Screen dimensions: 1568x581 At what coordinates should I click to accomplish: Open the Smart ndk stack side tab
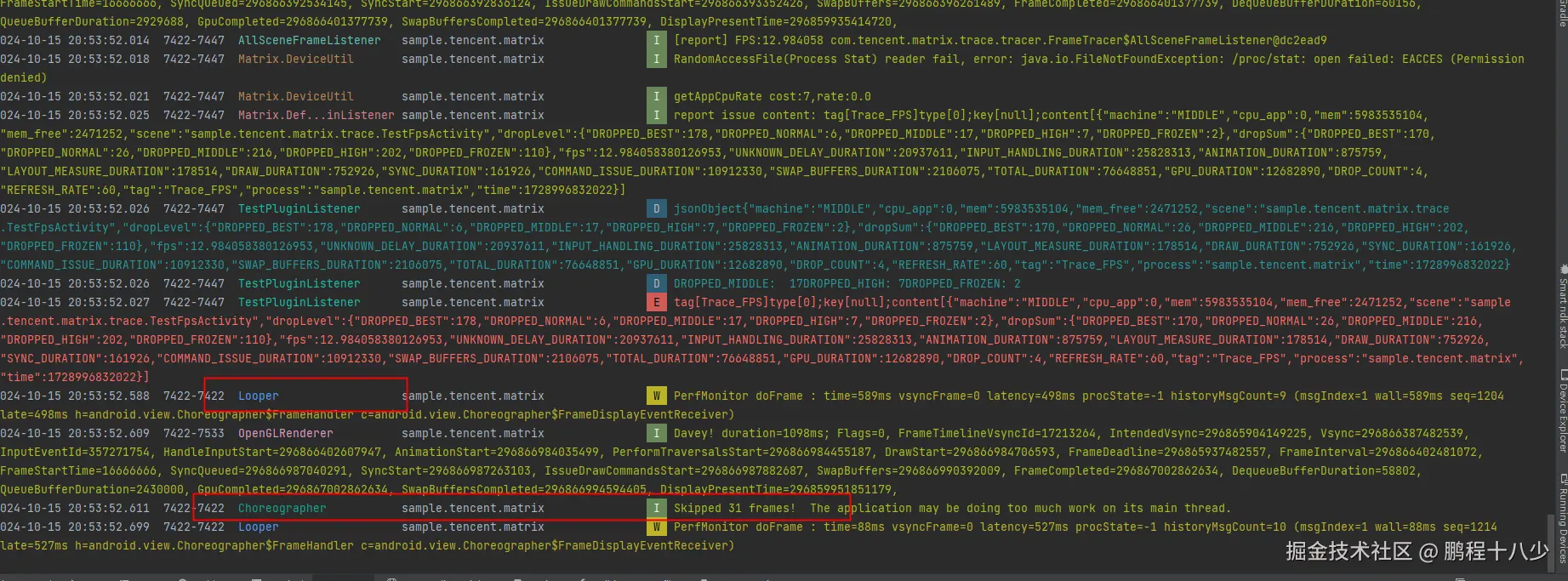1563,306
